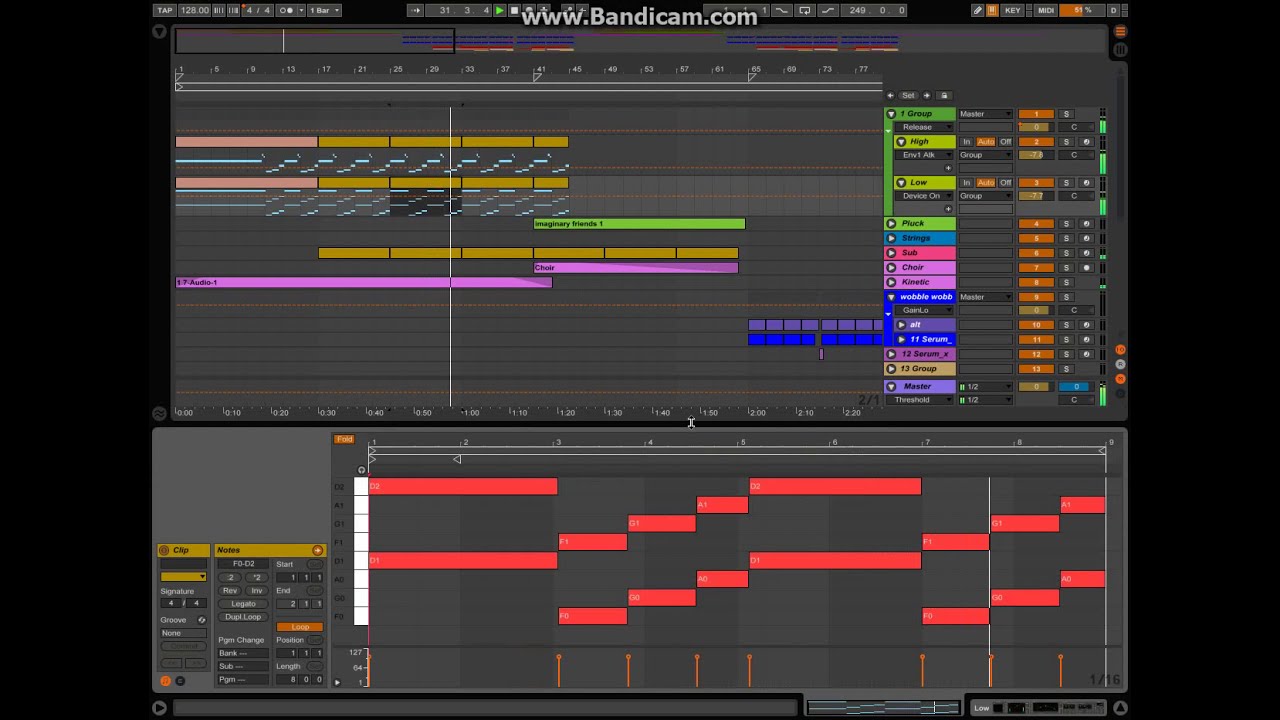Viewport: 1280px width, 720px height.
Task: Unfold the 13 Group track
Action: (x=891, y=368)
